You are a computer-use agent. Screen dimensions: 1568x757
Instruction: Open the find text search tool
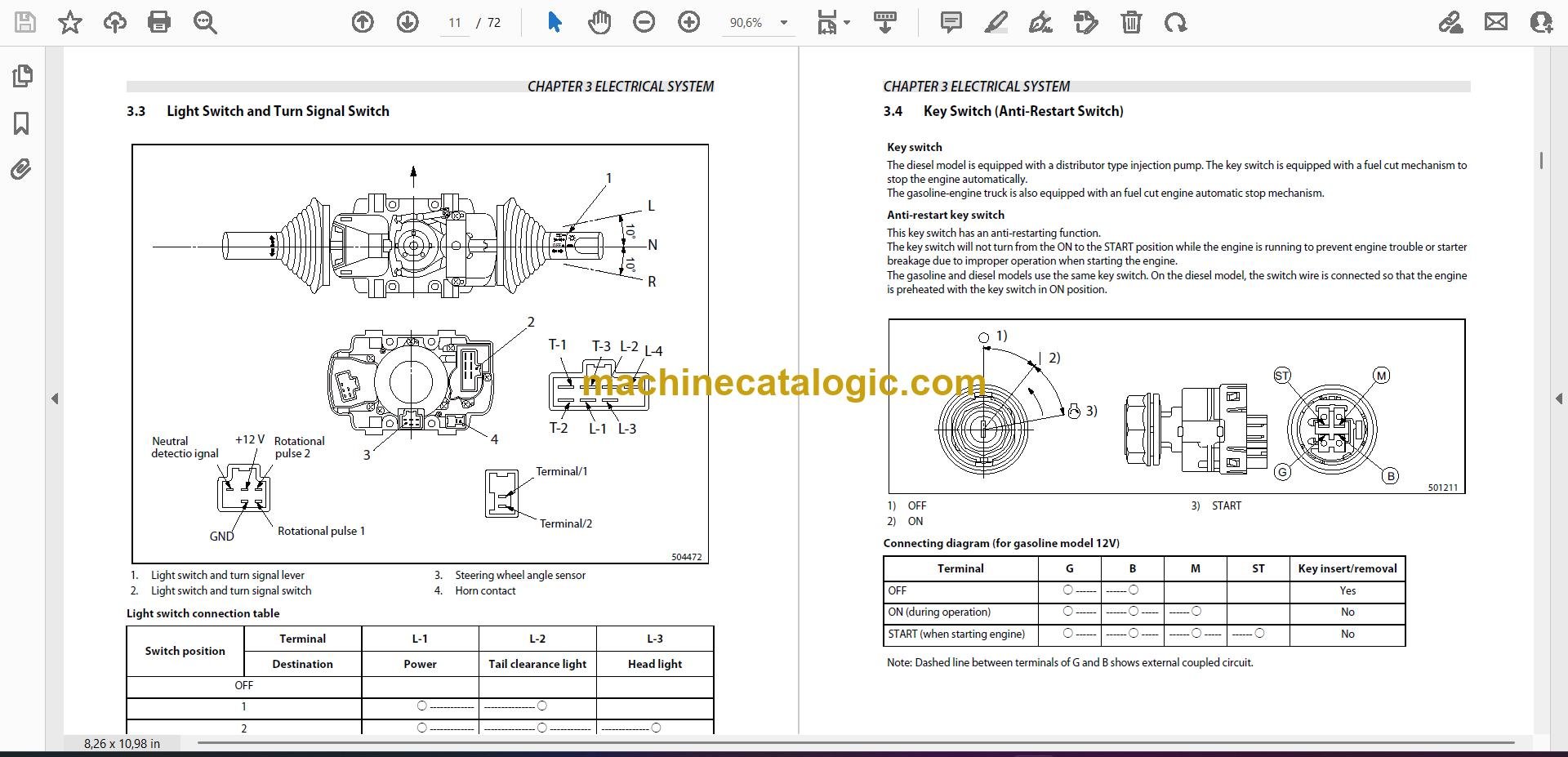(x=205, y=22)
